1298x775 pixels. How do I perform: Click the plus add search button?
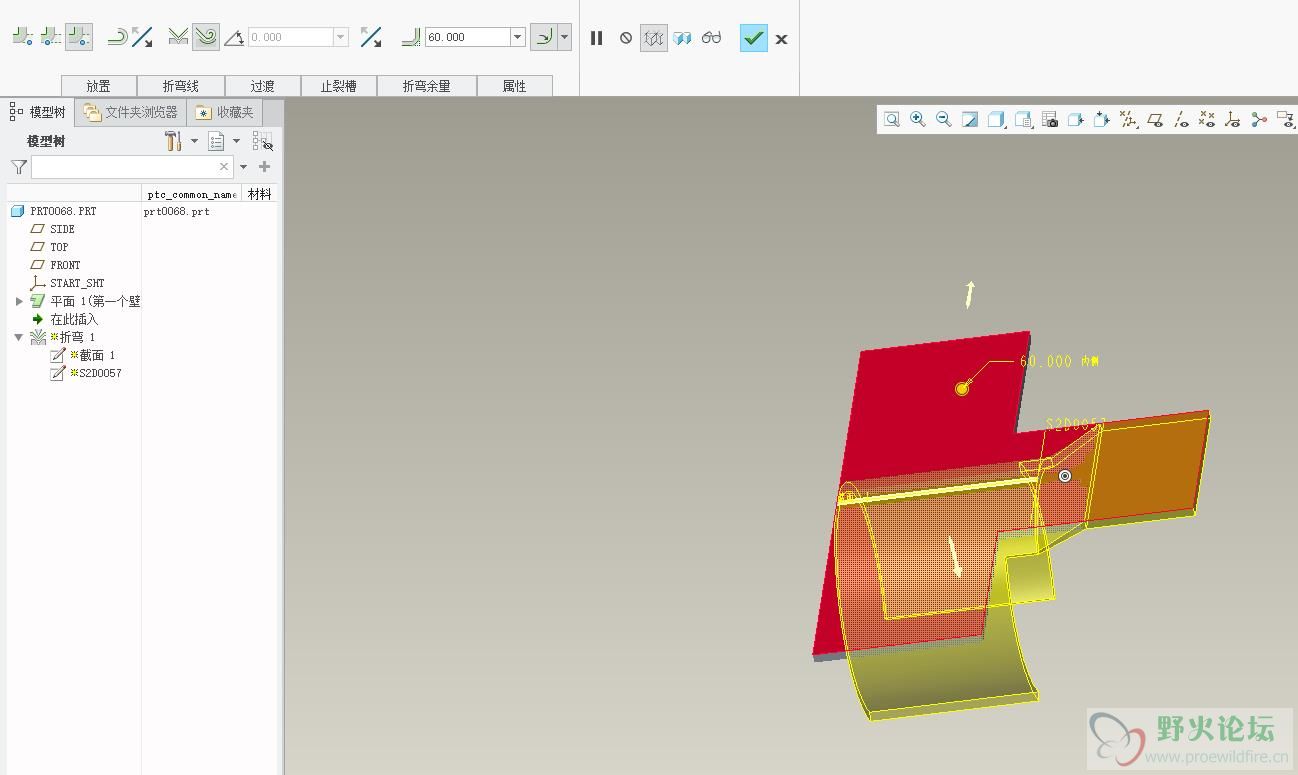point(264,167)
